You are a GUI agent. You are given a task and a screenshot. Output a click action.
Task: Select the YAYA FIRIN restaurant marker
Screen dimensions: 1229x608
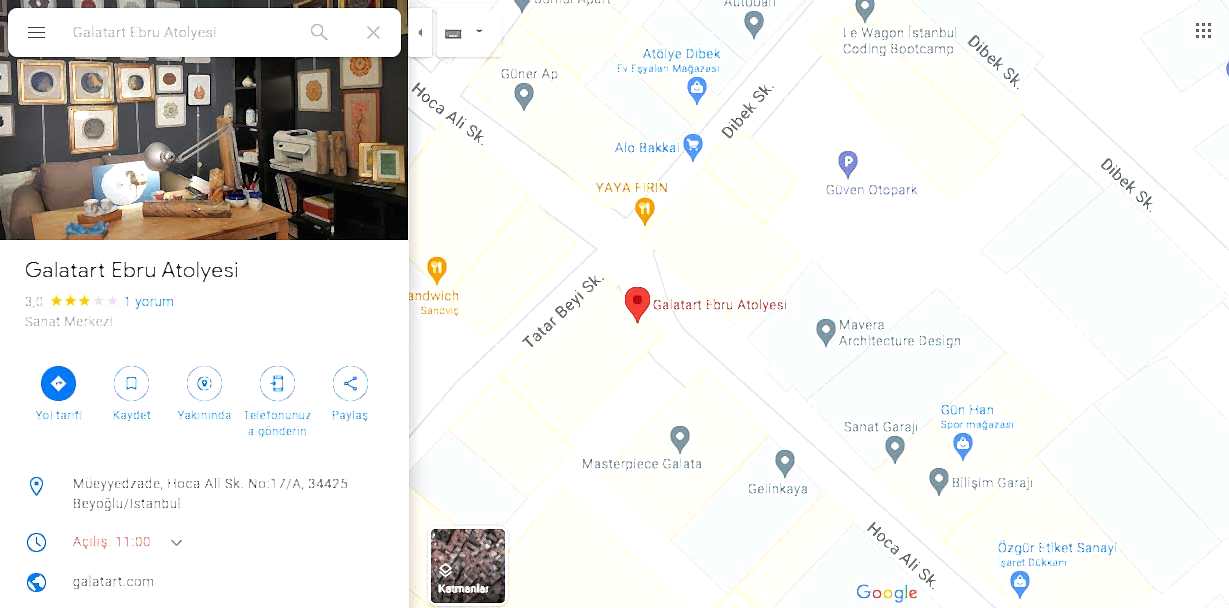click(x=645, y=210)
